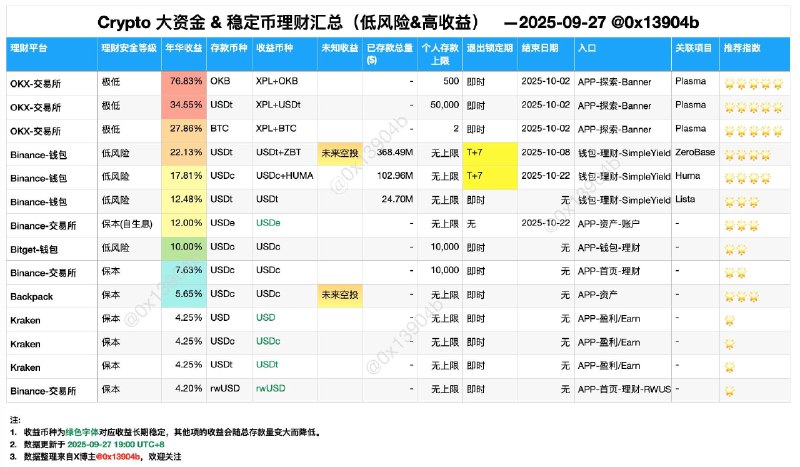
Task: Select the orange 27.86% yield cell
Action: coord(184,130)
